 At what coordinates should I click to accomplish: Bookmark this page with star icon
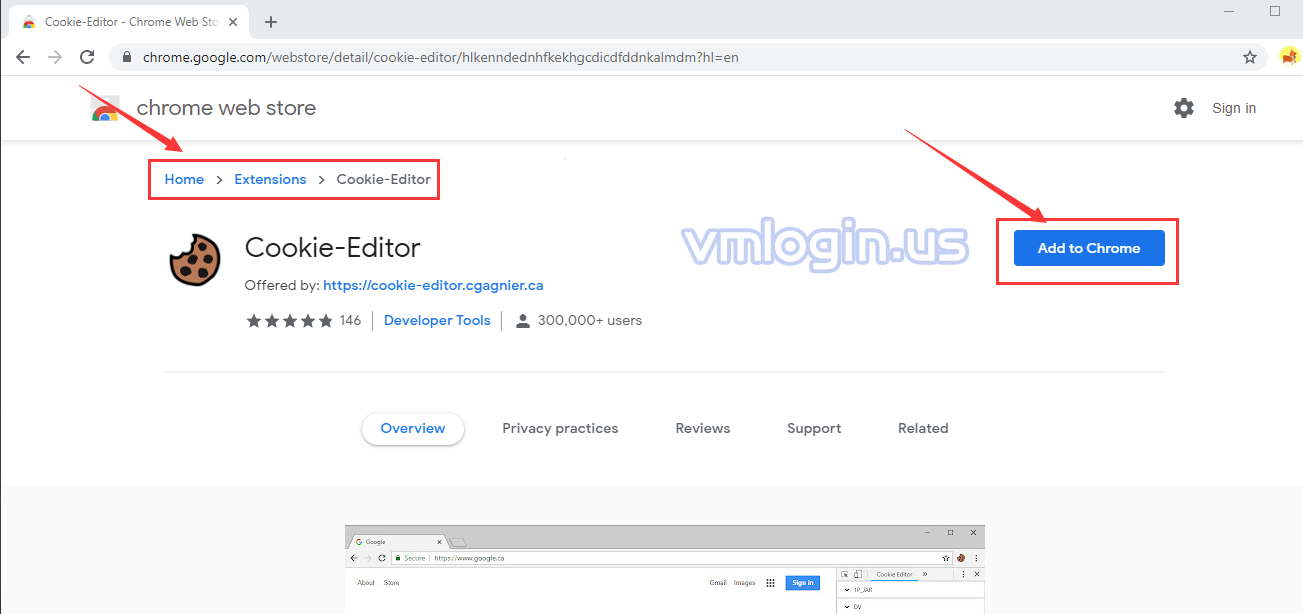click(x=1249, y=57)
